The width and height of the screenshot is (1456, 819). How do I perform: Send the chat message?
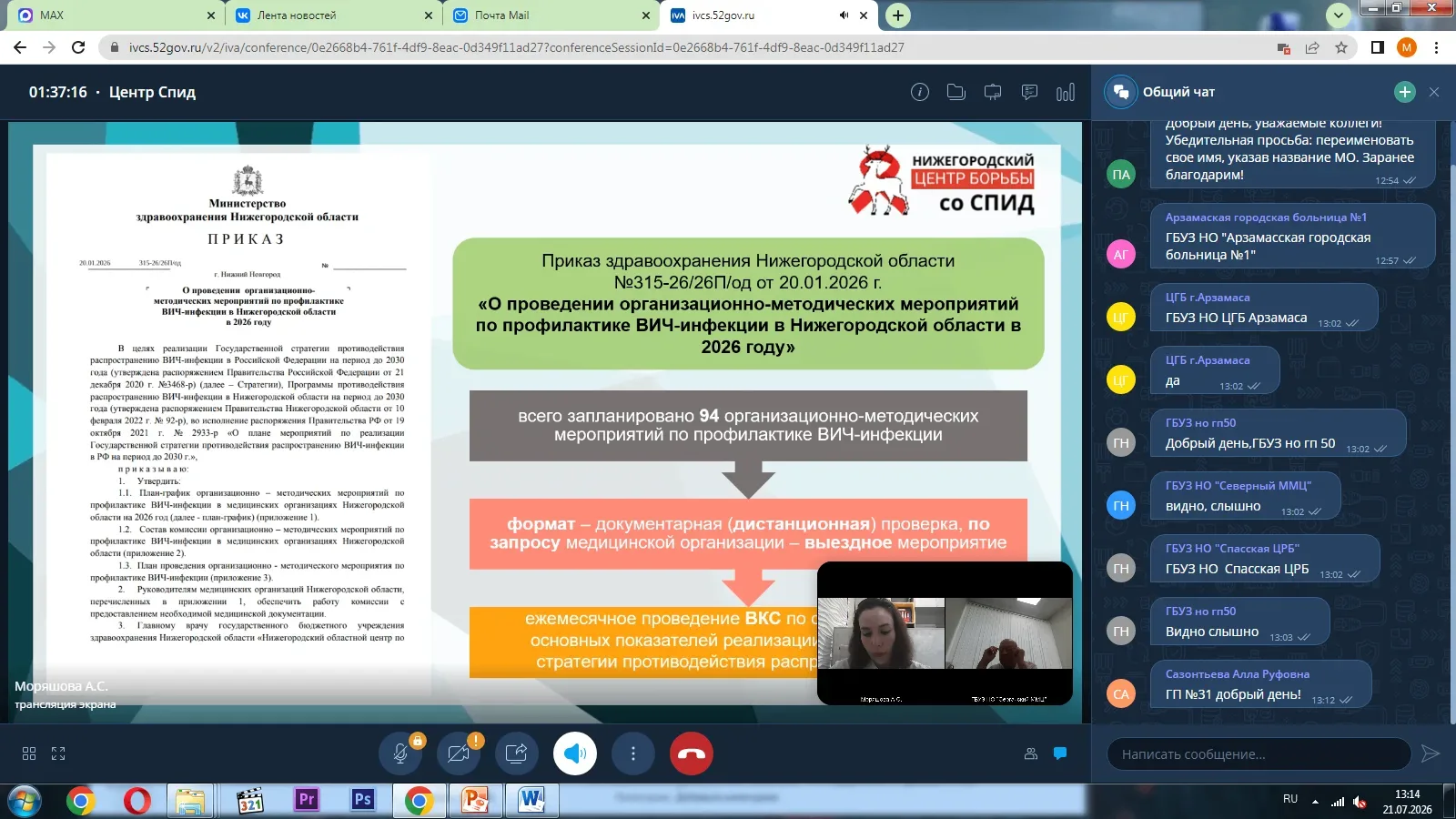coord(1431,753)
